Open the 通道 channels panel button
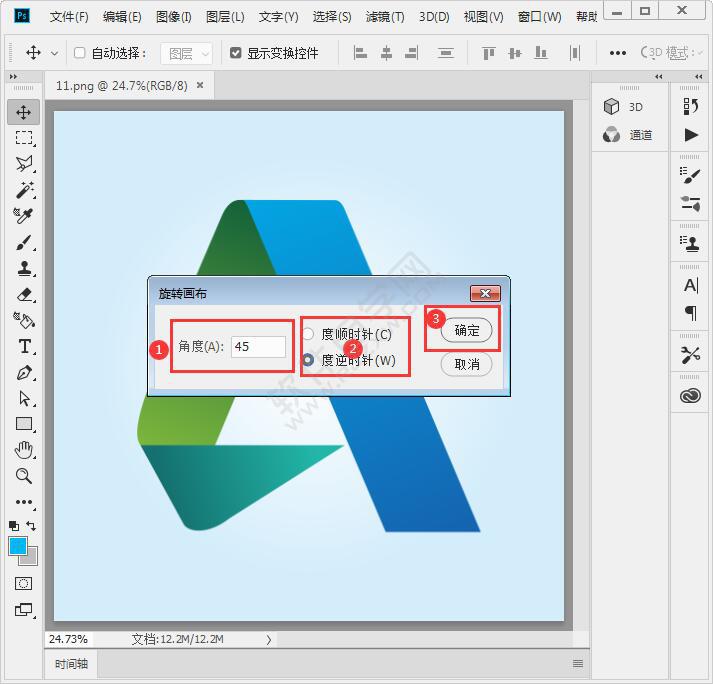Viewport: 713px width, 684px height. (628, 135)
